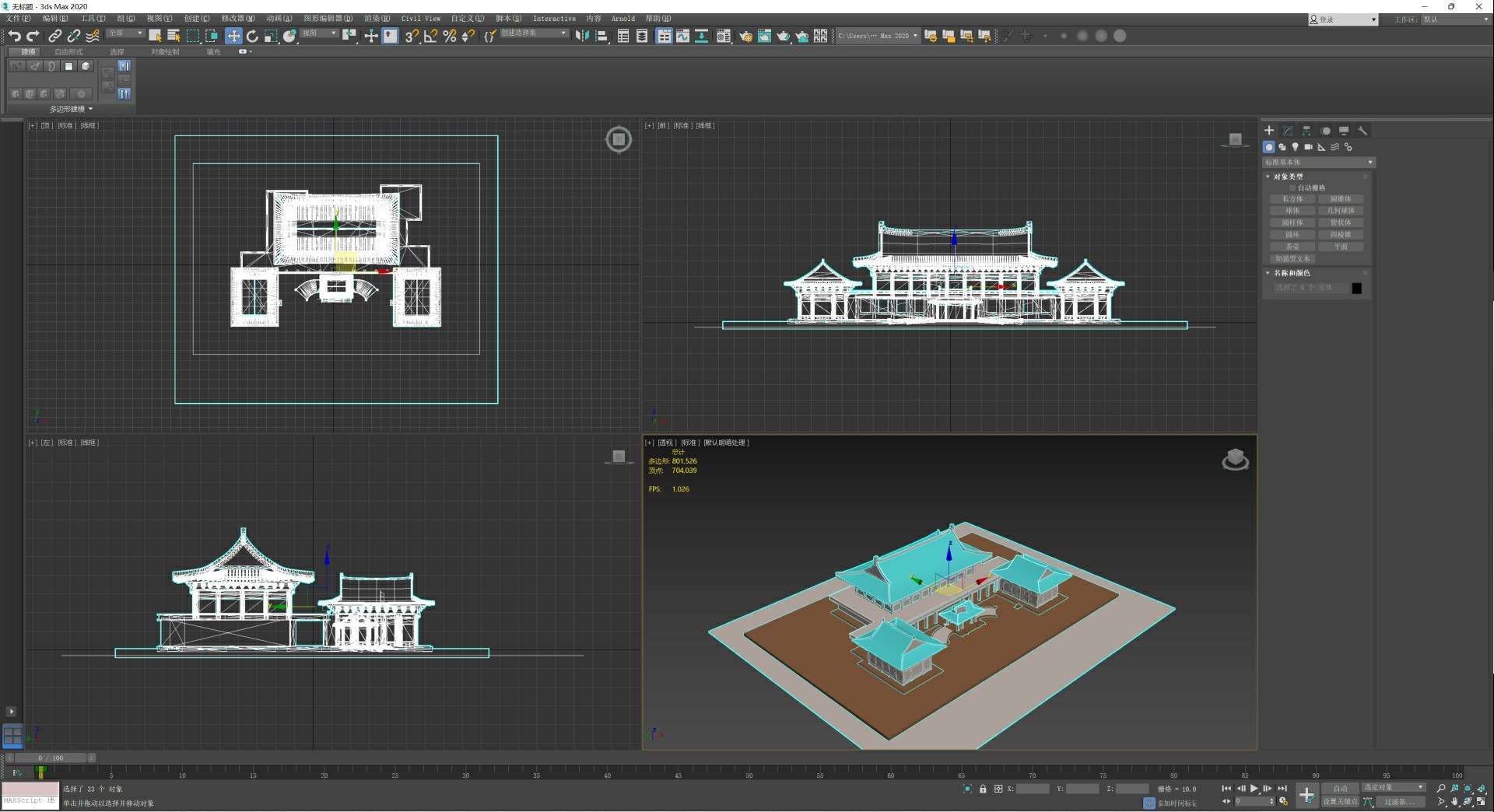
Task: Click the 平面 plane button
Action: pyautogui.click(x=1341, y=247)
